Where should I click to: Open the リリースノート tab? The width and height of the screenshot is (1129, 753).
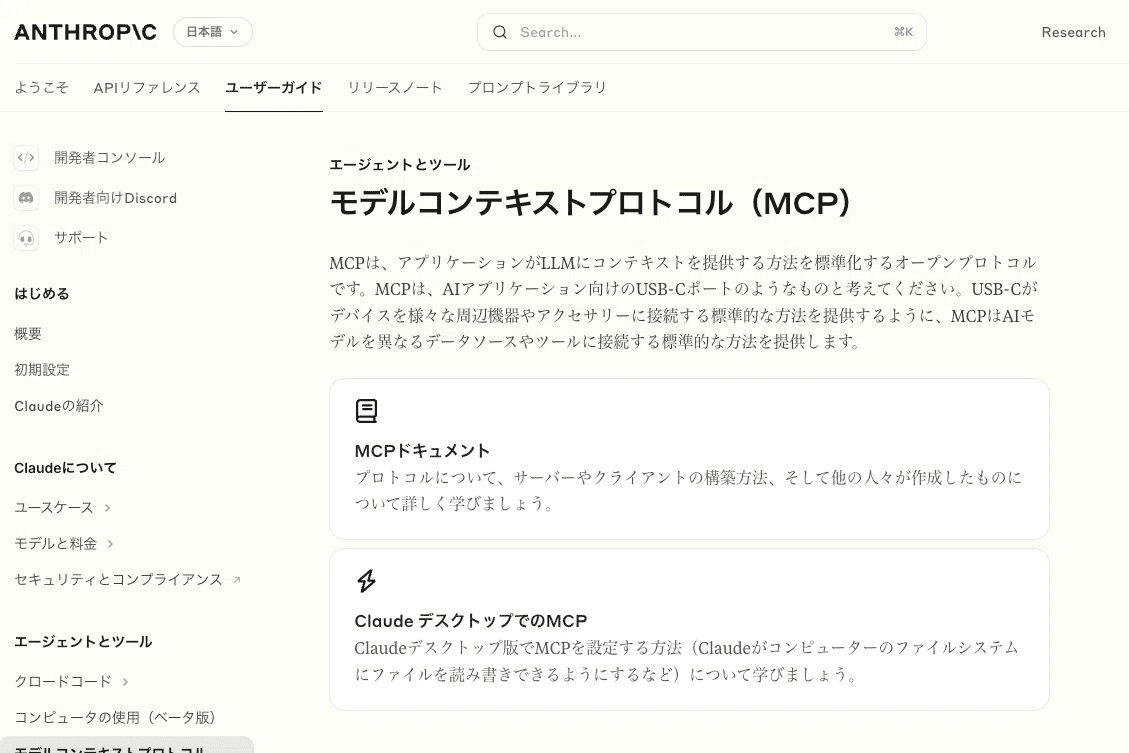394,88
